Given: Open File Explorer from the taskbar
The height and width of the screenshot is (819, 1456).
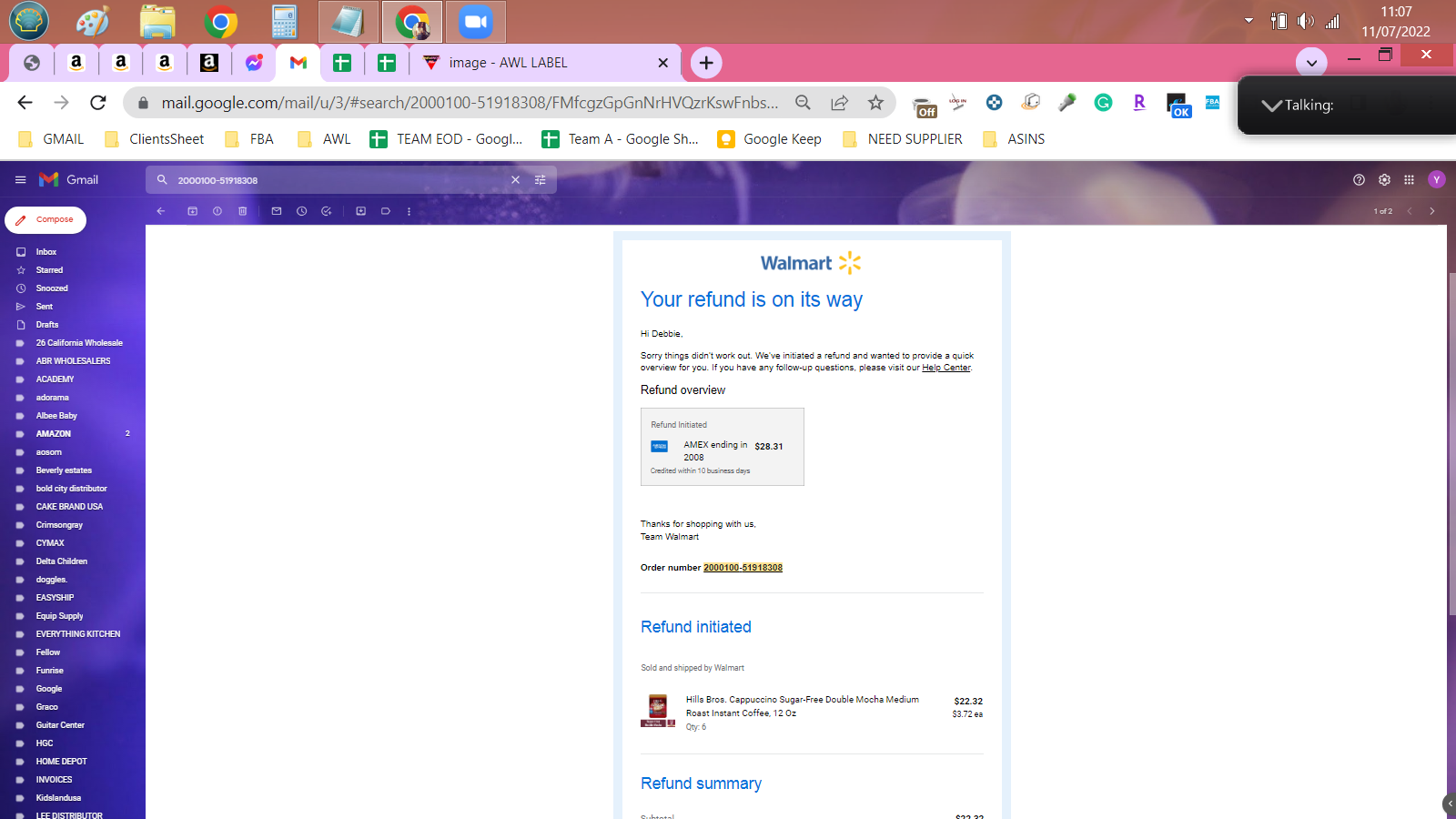Looking at the screenshot, I should tap(157, 22).
